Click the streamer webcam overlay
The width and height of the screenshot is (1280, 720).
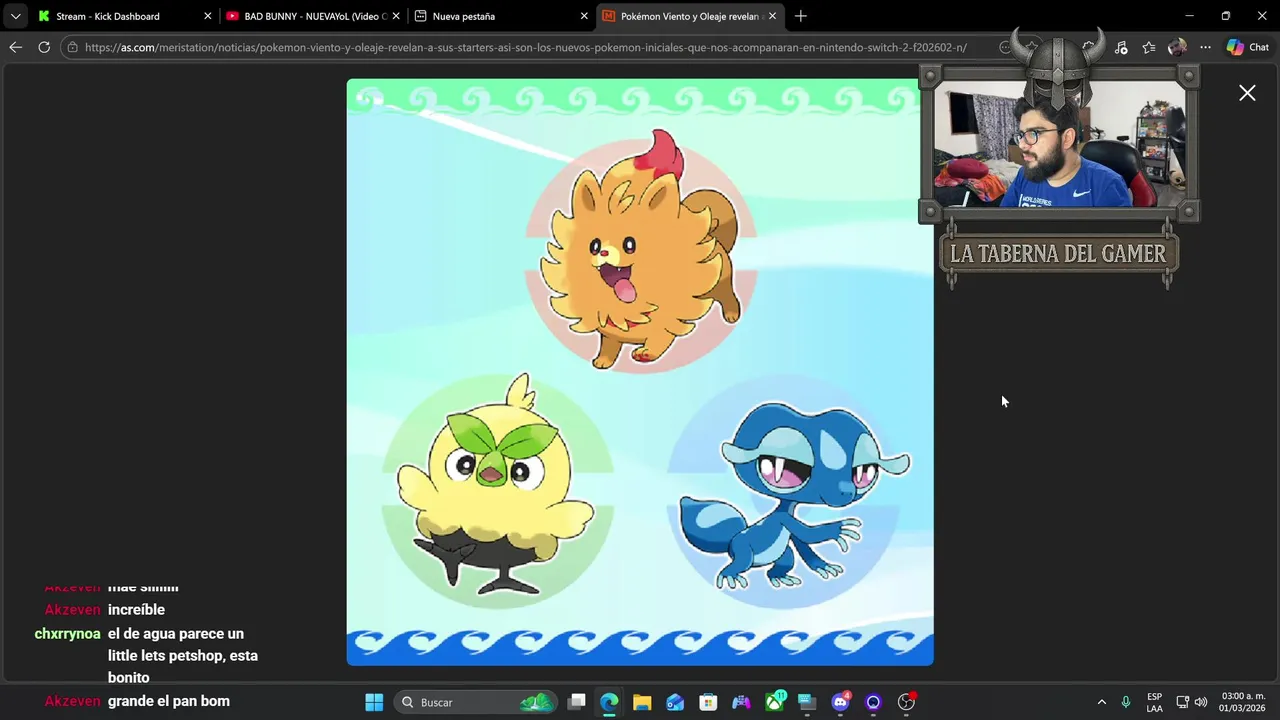coord(1059,144)
